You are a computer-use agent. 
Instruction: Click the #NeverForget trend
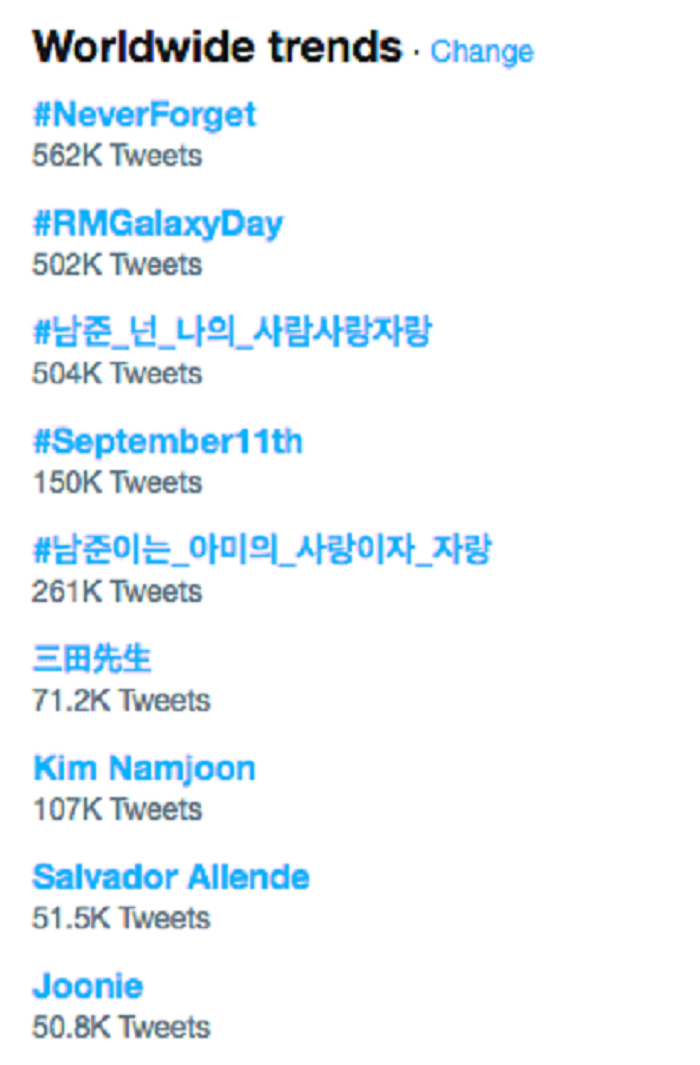tap(143, 115)
